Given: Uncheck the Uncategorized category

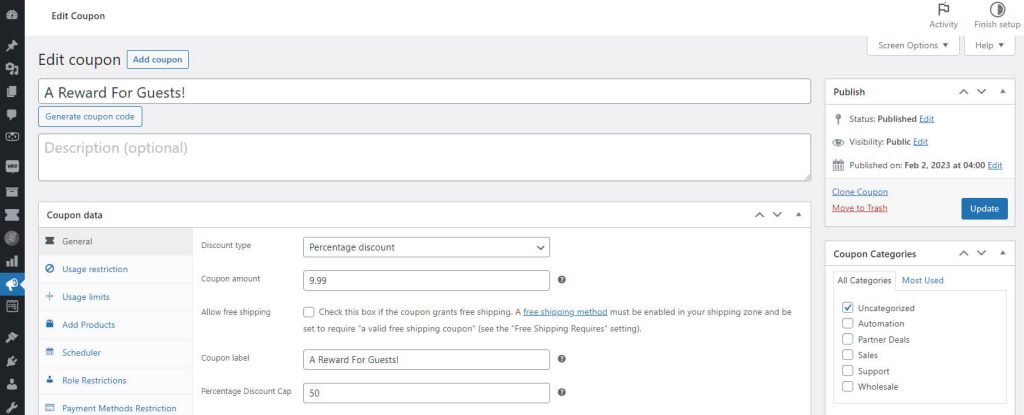Looking at the screenshot, I should 848,308.
